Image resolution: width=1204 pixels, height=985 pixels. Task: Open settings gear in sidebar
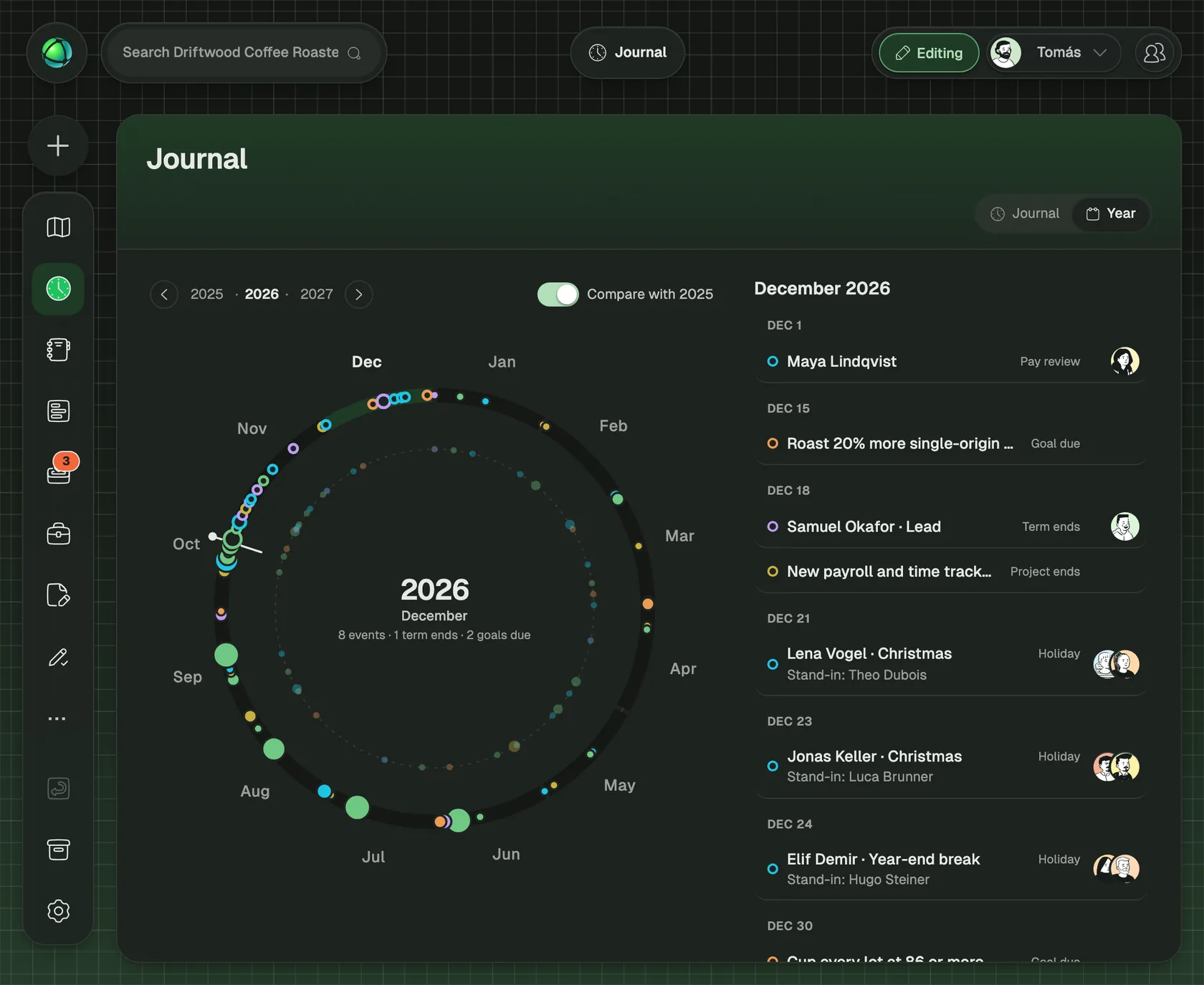pyautogui.click(x=58, y=910)
